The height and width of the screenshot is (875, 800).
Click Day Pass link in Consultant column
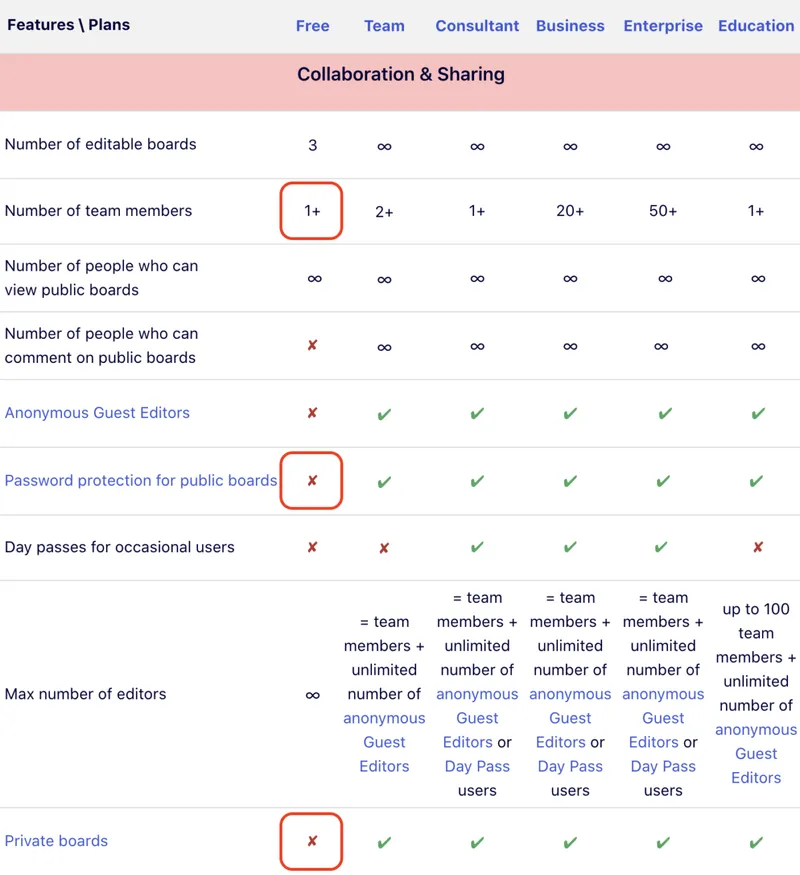477,766
